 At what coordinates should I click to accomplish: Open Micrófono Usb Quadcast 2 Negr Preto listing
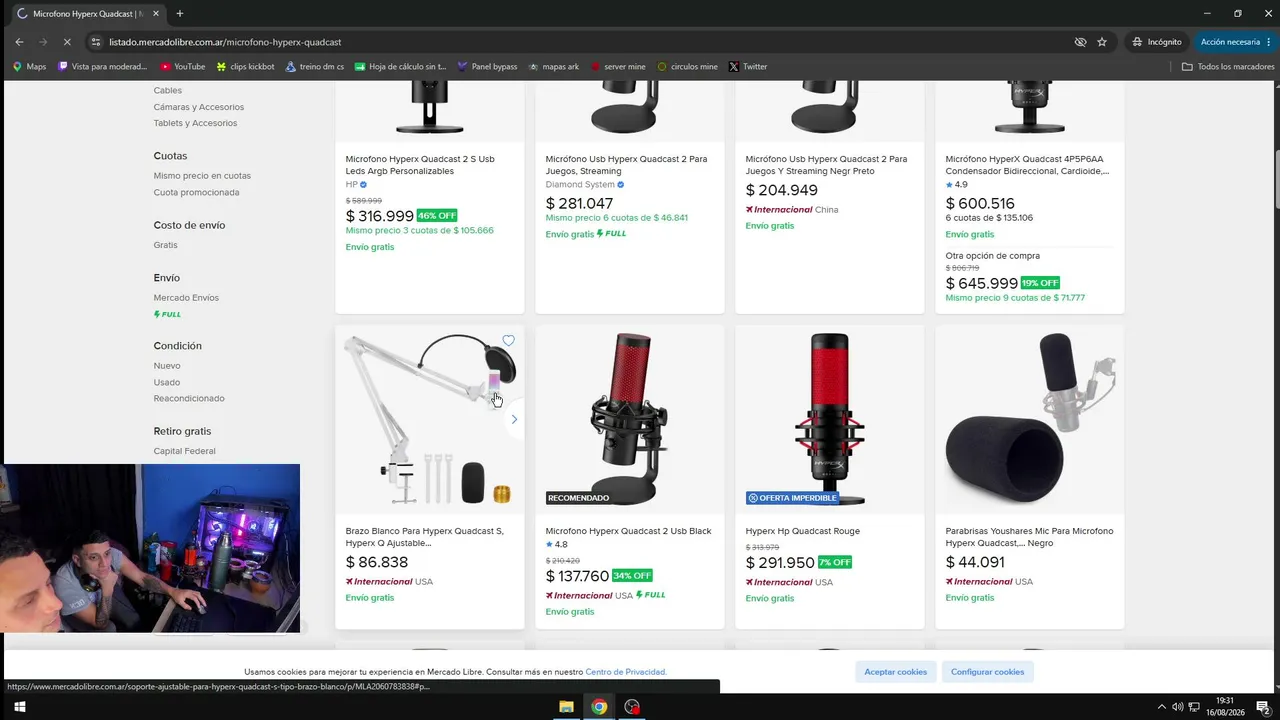click(x=827, y=165)
